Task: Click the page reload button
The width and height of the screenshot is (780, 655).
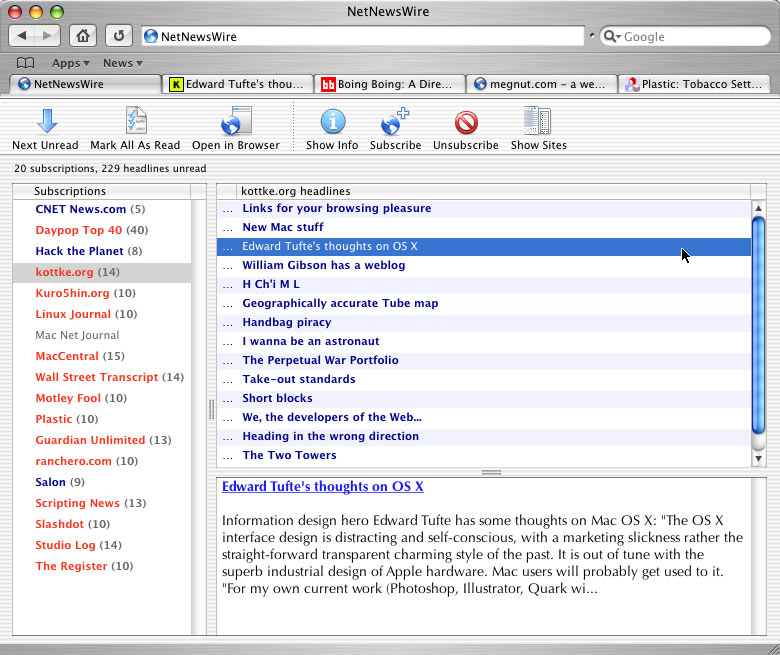Action: click(x=118, y=36)
